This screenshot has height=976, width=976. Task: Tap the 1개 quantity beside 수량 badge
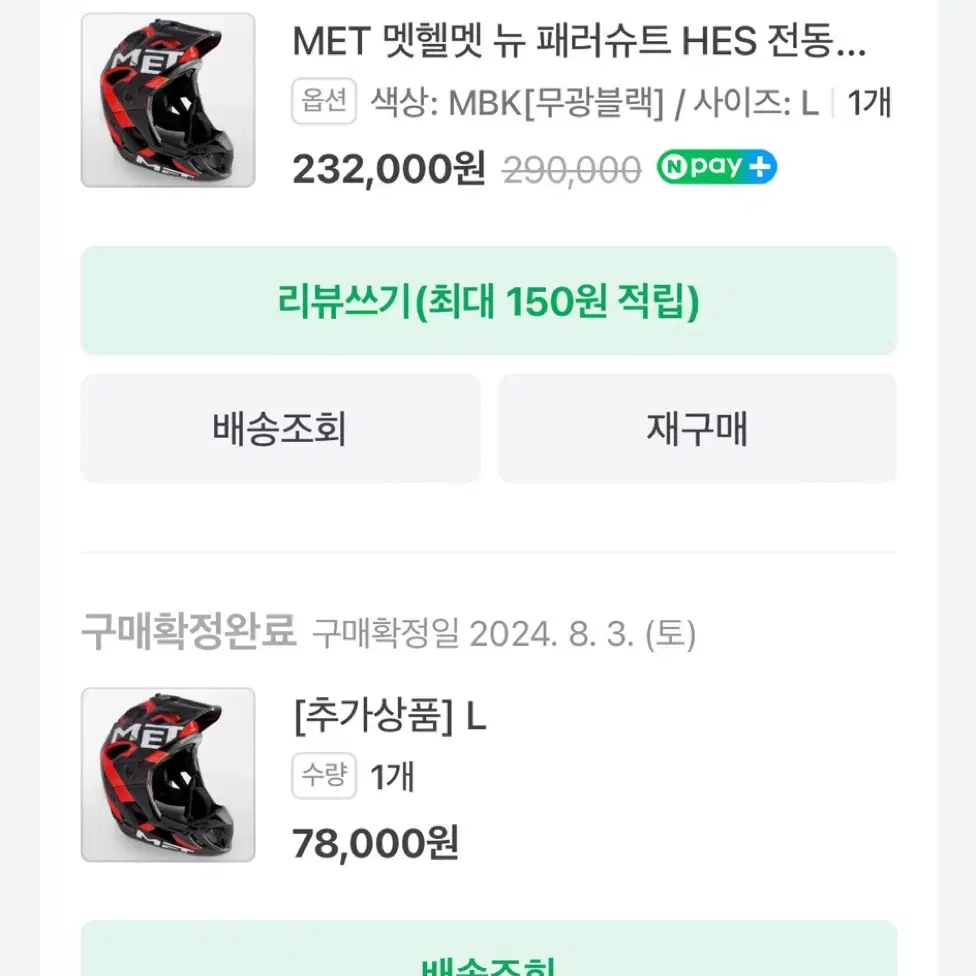(392, 777)
